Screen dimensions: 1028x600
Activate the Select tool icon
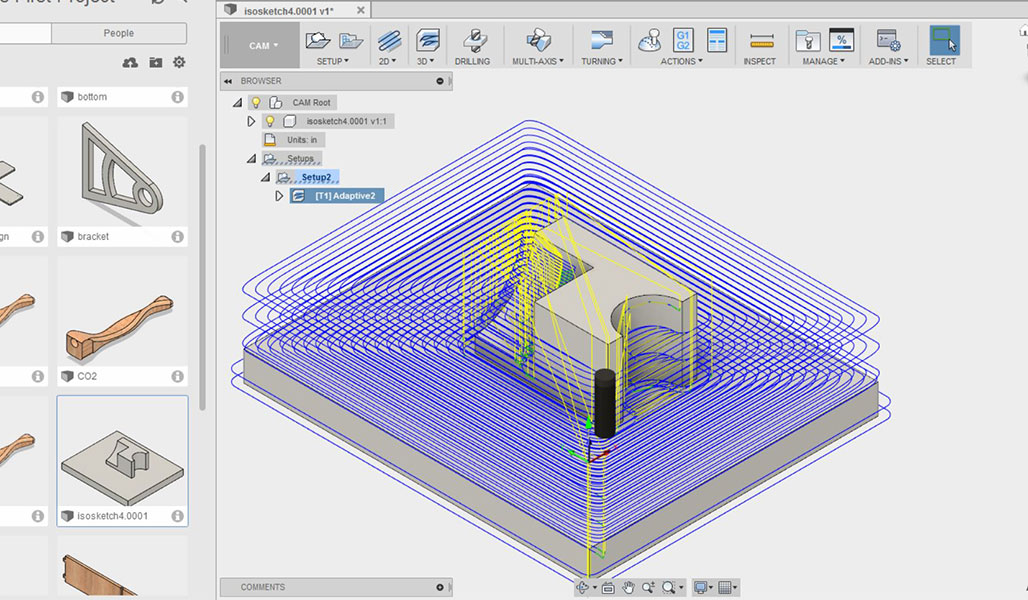pyautogui.click(x=944, y=40)
